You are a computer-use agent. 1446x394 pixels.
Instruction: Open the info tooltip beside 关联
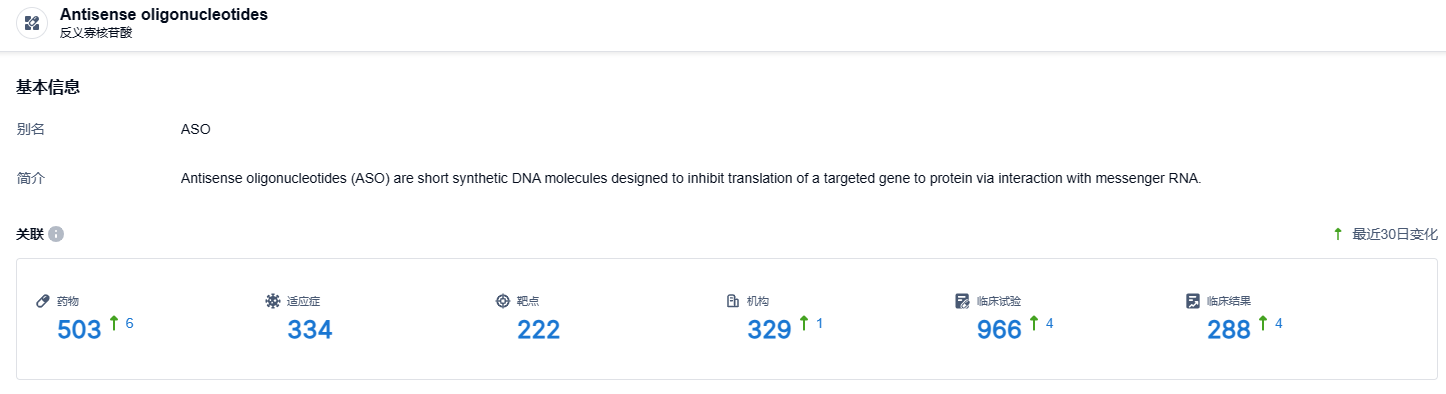(56, 234)
